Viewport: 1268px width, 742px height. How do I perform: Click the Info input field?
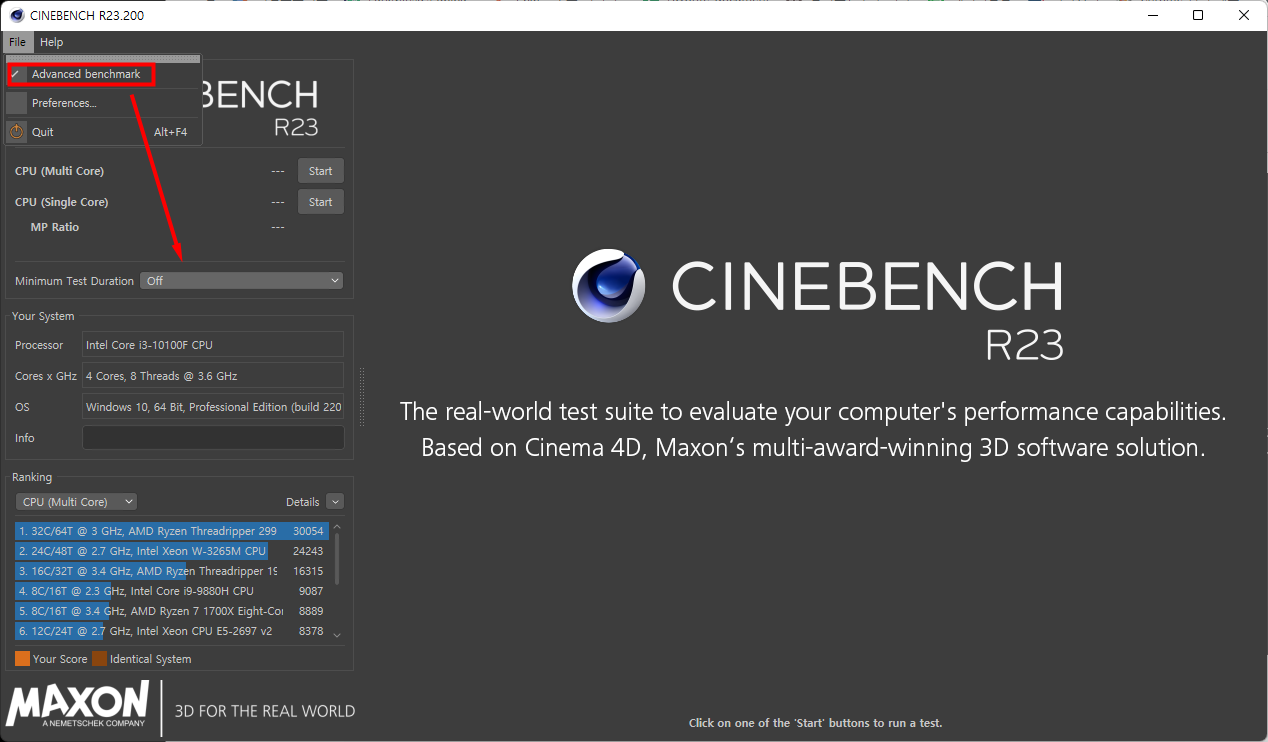click(x=213, y=438)
